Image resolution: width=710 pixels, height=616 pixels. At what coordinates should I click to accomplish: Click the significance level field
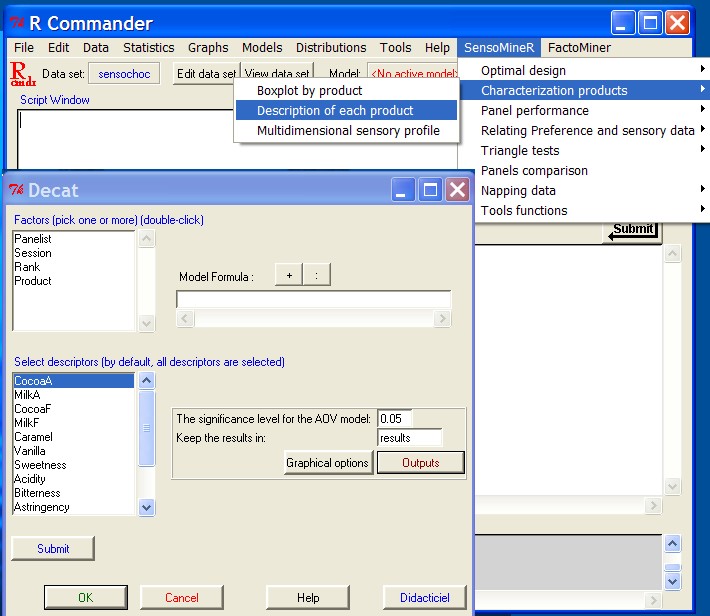click(395, 419)
